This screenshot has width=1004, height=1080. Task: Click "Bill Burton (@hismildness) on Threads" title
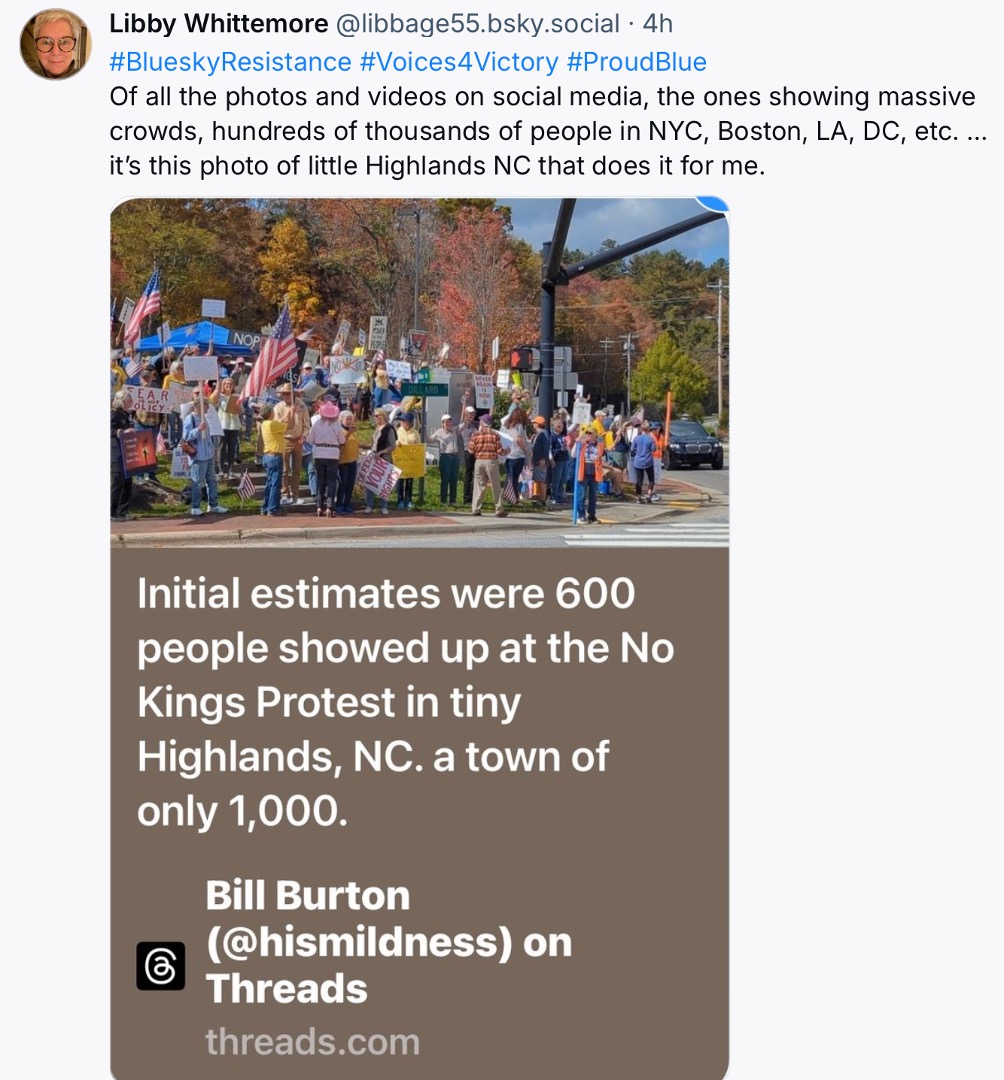(x=388, y=942)
